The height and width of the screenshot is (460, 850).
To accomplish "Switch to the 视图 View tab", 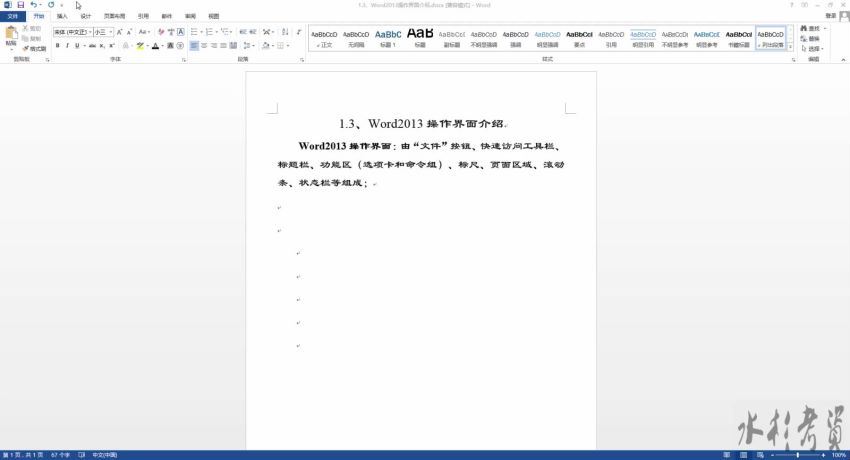I will [x=214, y=16].
